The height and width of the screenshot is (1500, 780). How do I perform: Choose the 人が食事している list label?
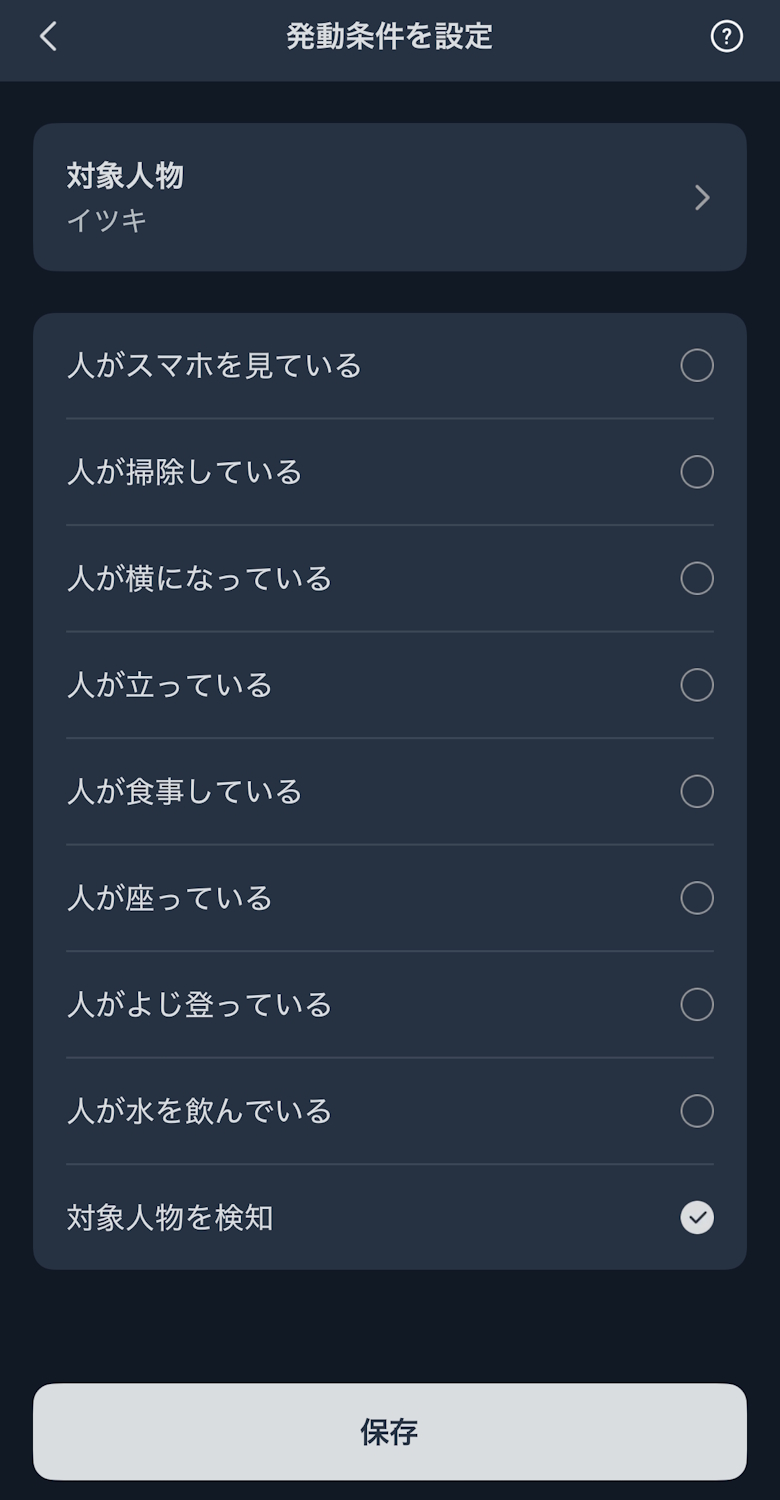[184, 792]
